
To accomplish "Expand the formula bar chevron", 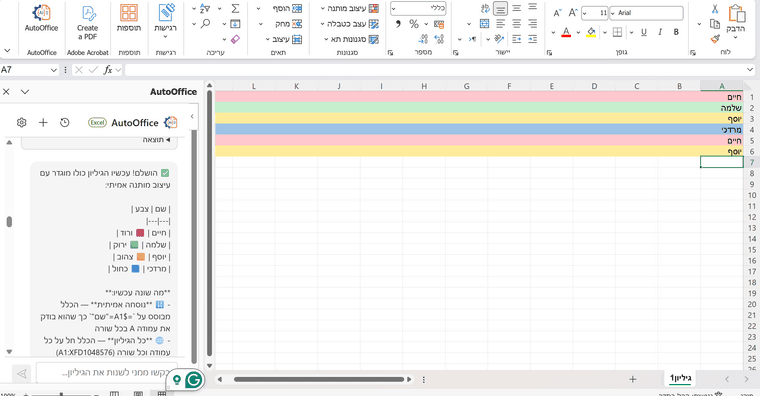I will (750, 70).
